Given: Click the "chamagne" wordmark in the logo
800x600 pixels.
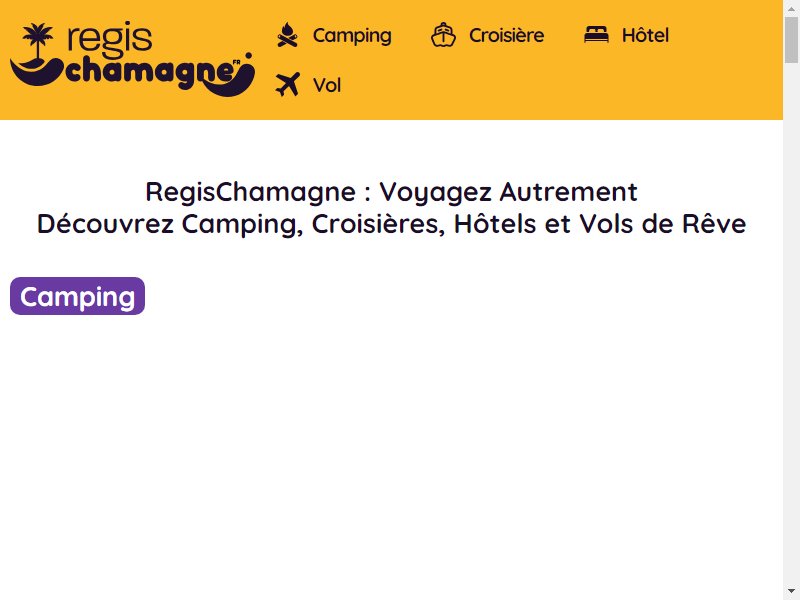Looking at the screenshot, I should (149, 74).
